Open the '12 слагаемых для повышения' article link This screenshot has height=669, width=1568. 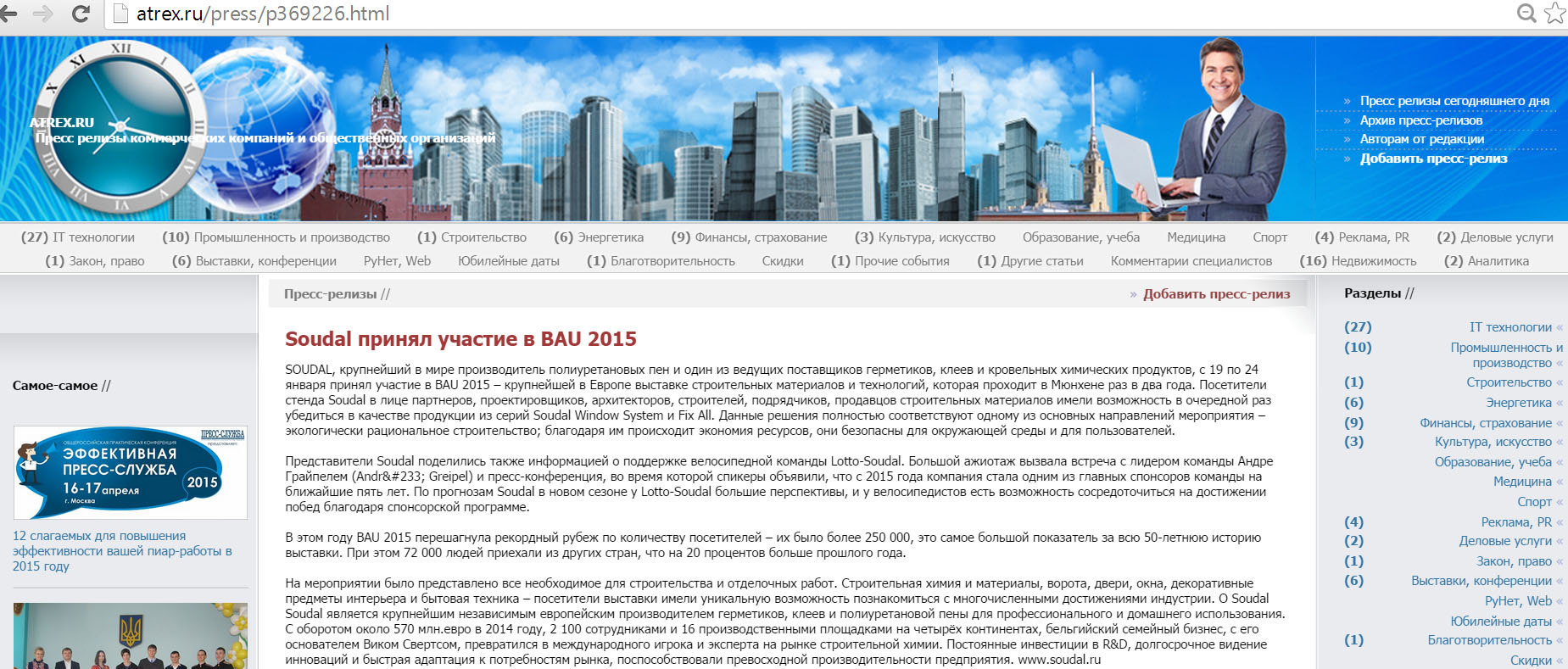click(x=122, y=551)
